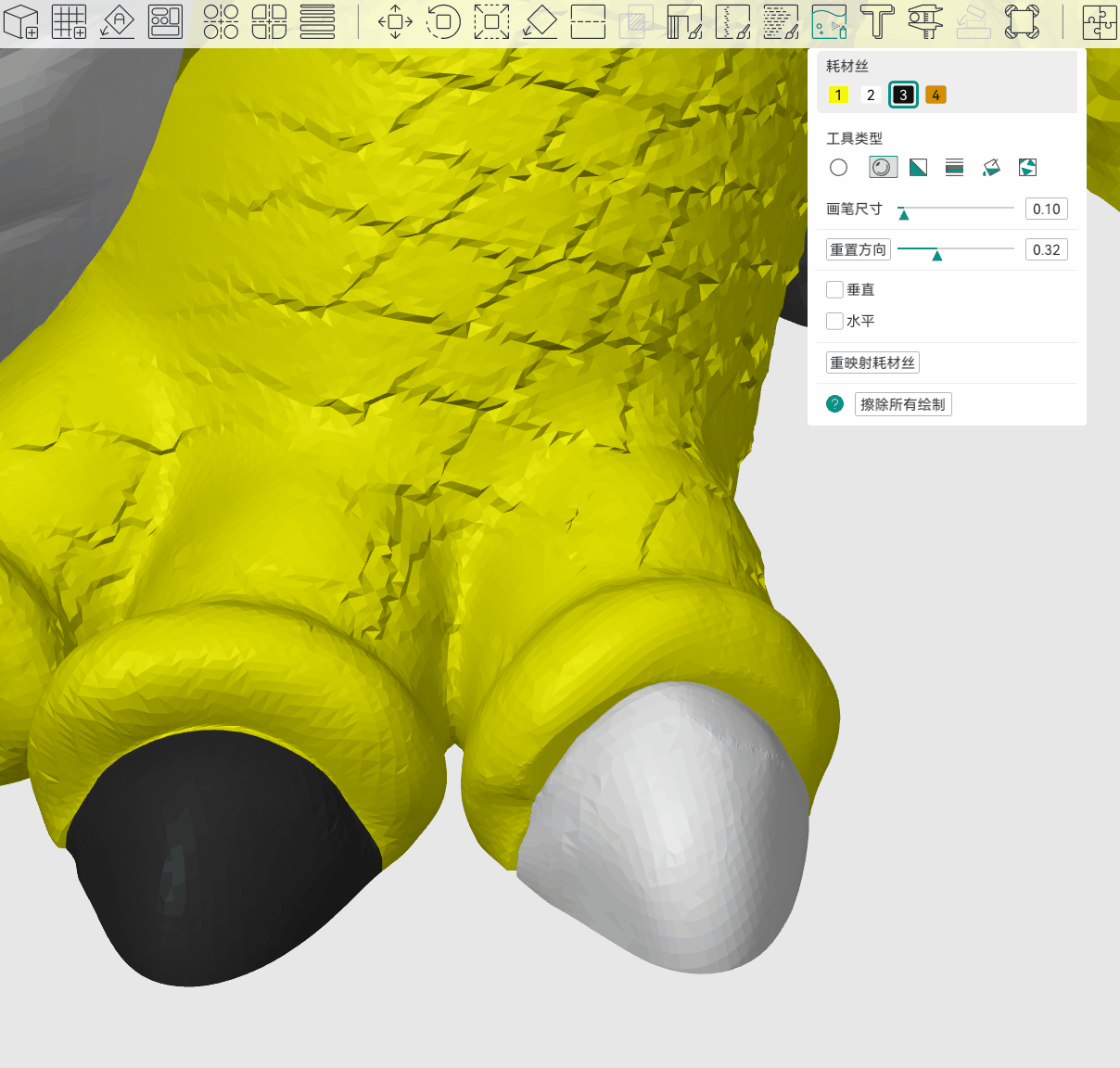Select the Rotate tool
Image resolution: width=1120 pixels, height=1068 pixels.
point(443,21)
